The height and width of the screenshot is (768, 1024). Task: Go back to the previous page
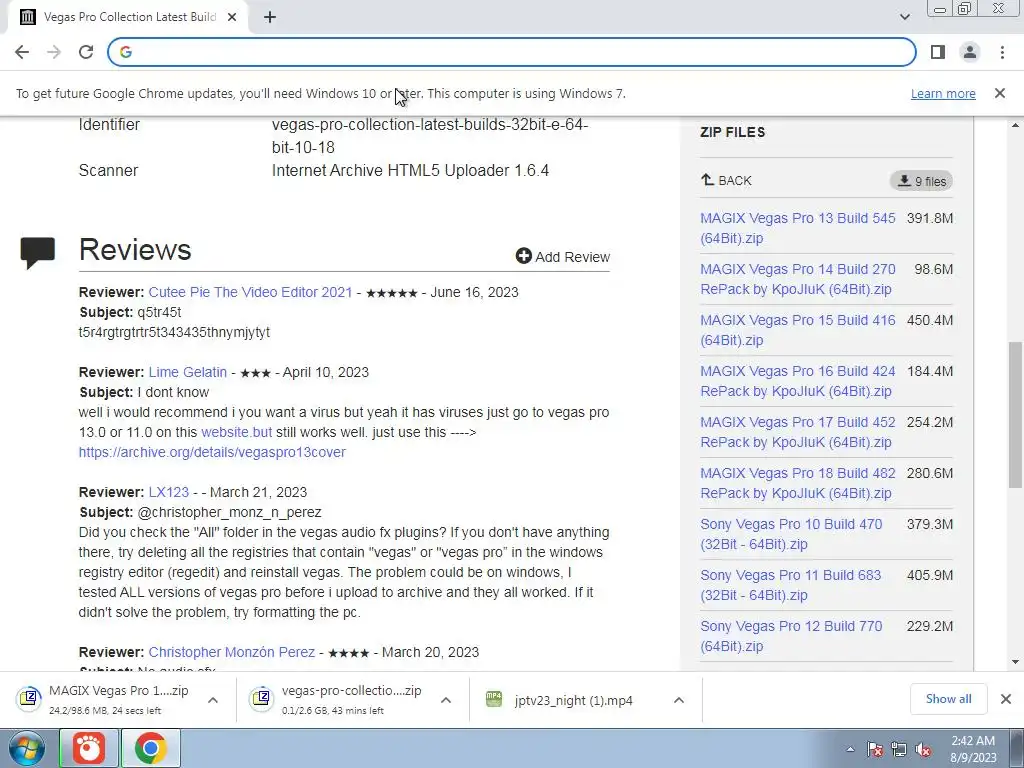[x=22, y=52]
